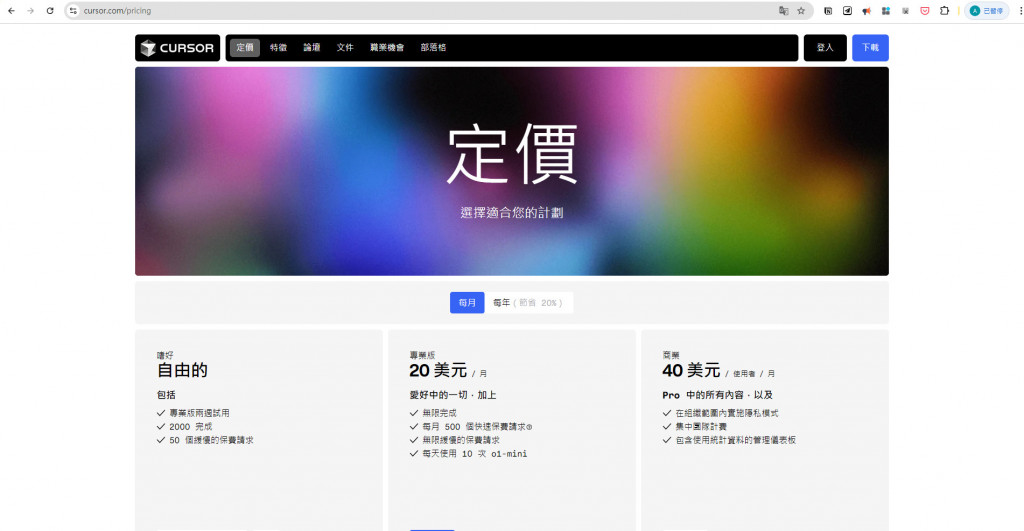Open the Extensions puzzle-piece menu

click(944, 10)
